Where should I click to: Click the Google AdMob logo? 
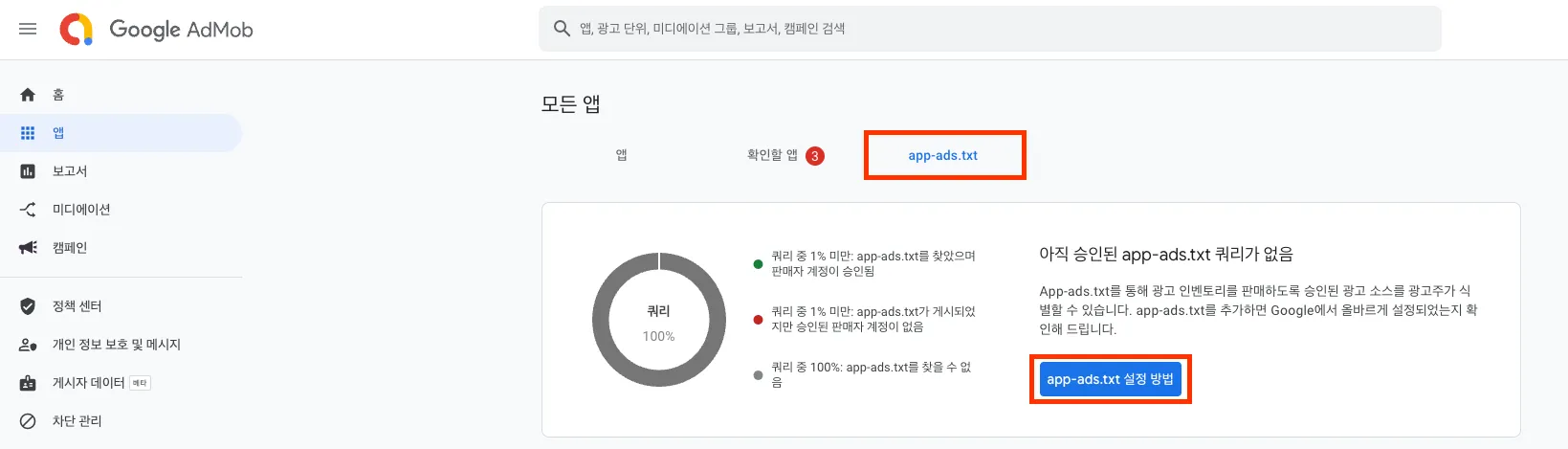tap(156, 29)
